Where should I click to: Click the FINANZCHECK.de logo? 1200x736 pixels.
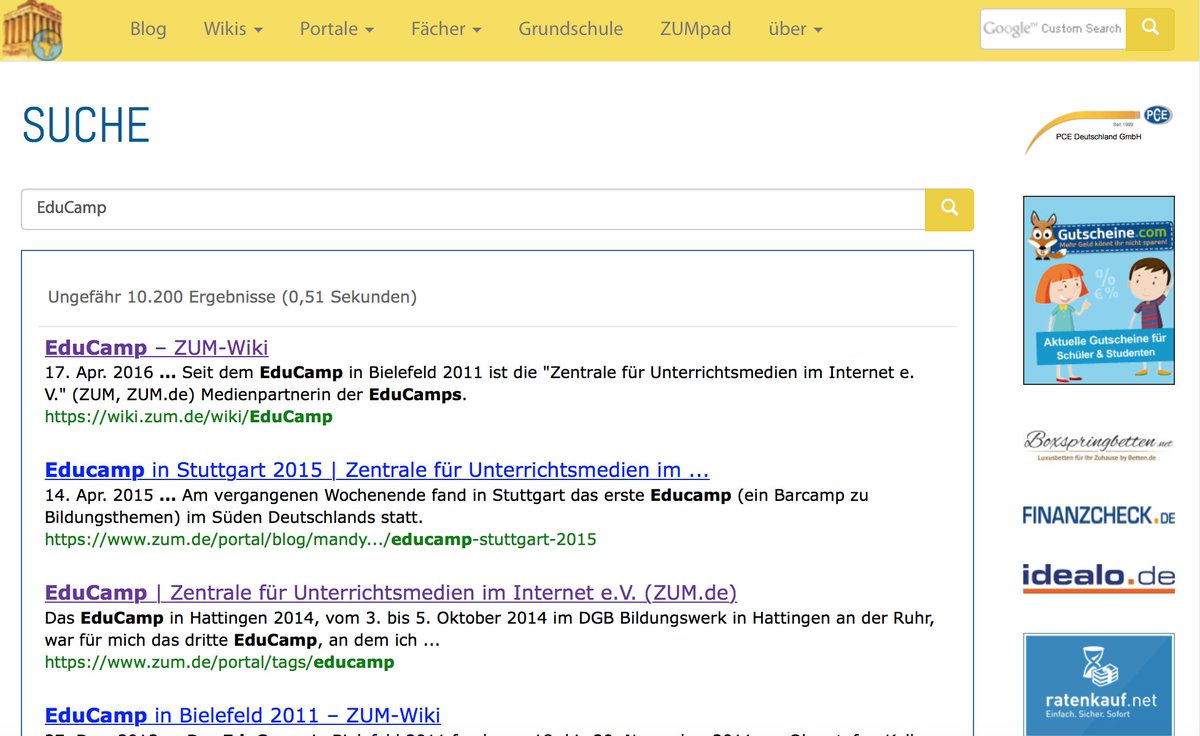click(x=1098, y=516)
